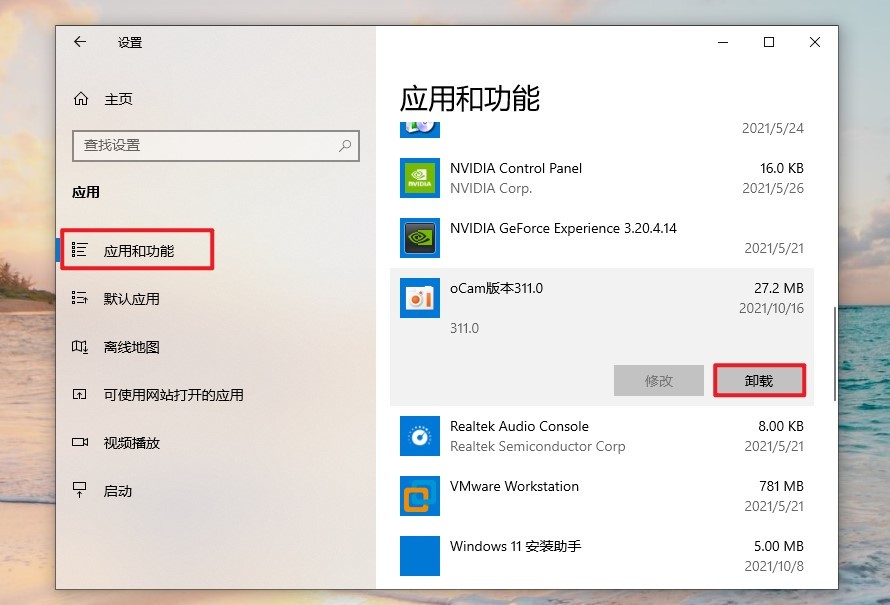Click the NVIDIA Corp. publisher text

click(491, 188)
